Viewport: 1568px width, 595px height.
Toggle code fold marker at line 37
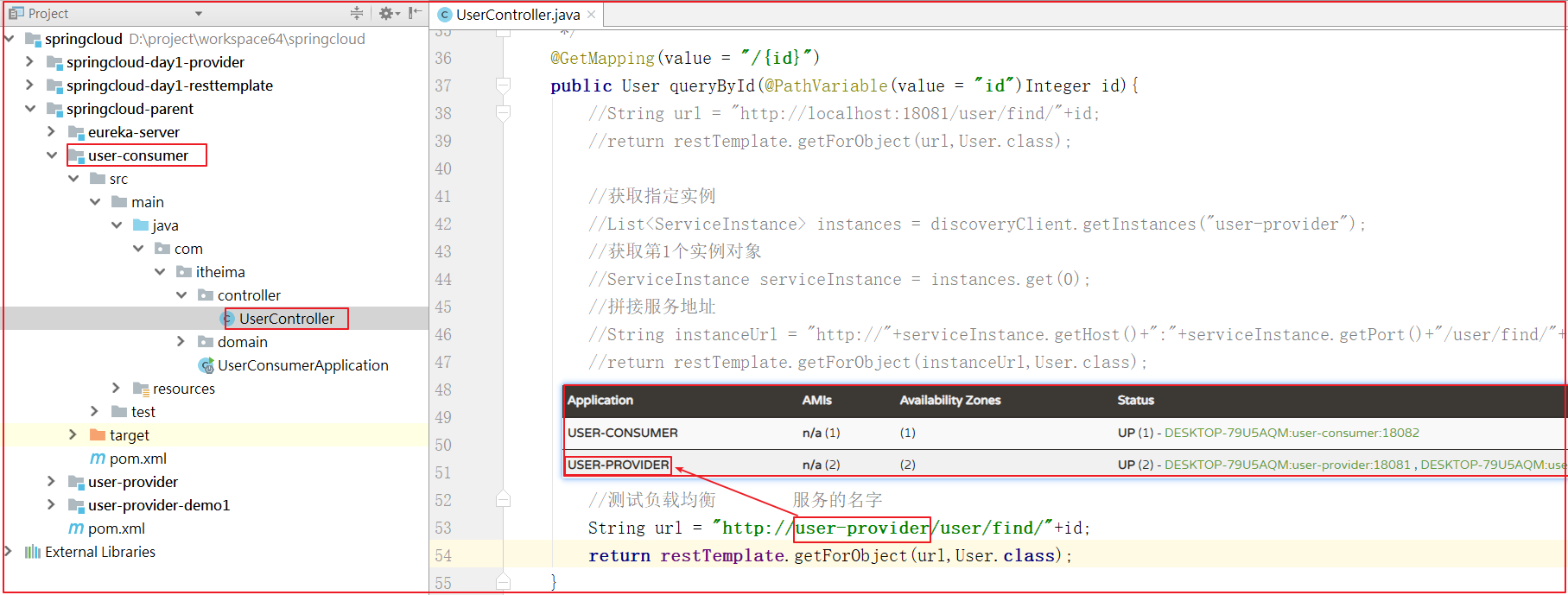click(x=503, y=85)
